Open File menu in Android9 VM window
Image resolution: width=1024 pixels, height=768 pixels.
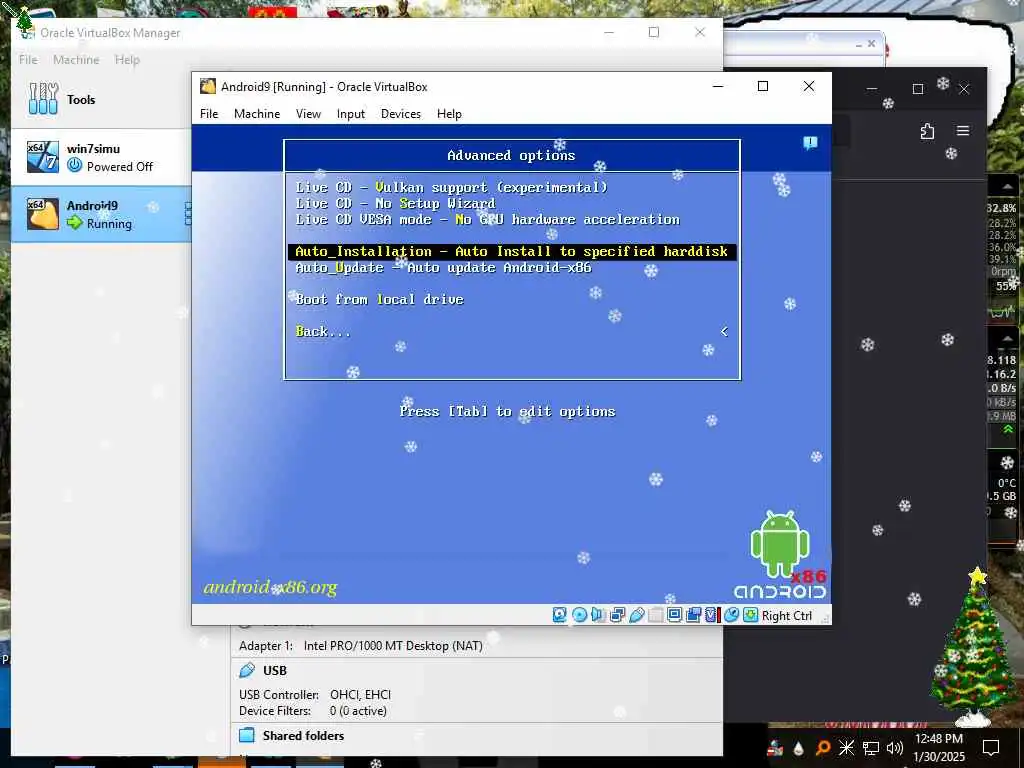point(209,114)
